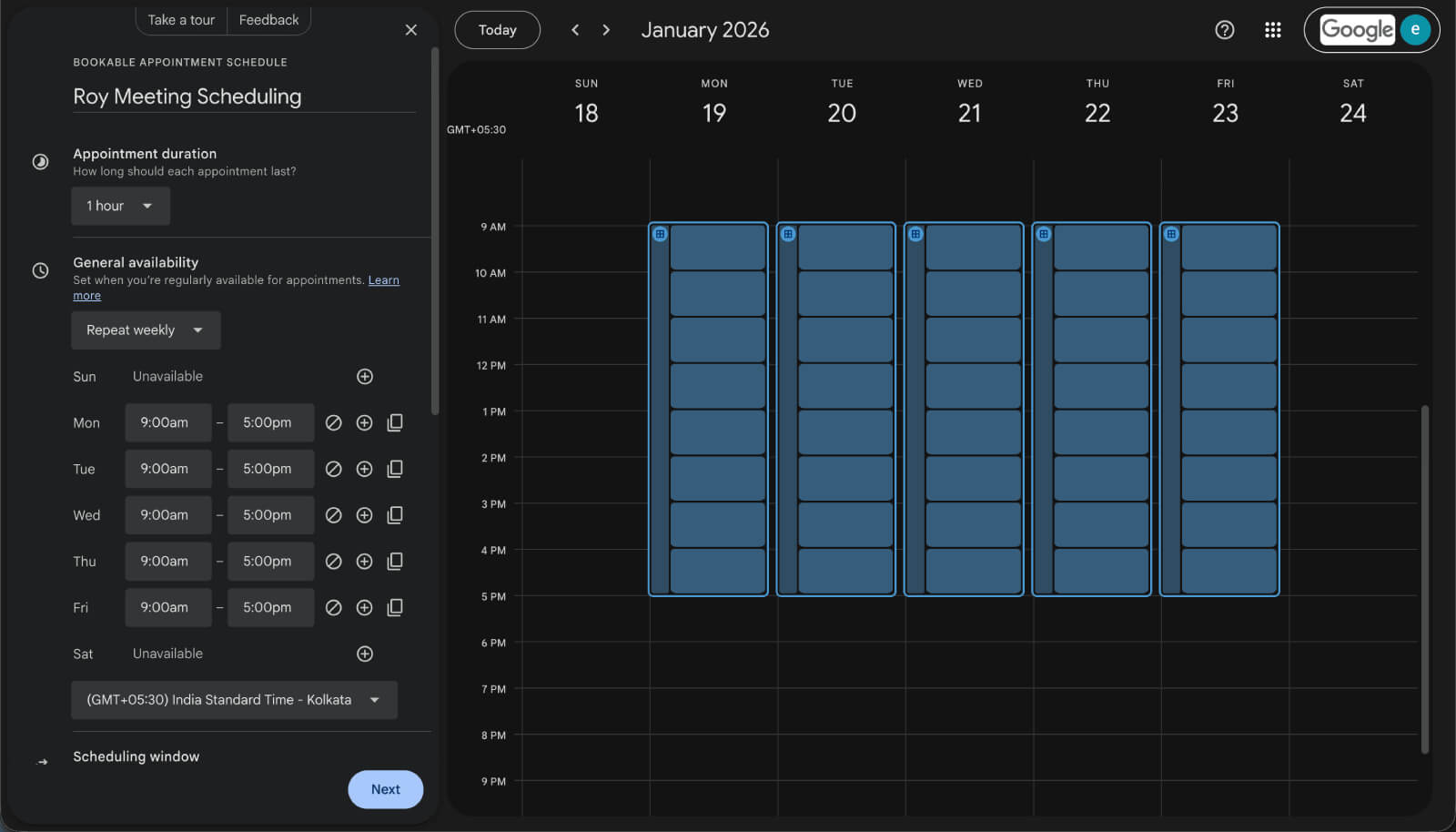Open Google apps grid
Screen dimensions: 1456x832
[1272, 30]
